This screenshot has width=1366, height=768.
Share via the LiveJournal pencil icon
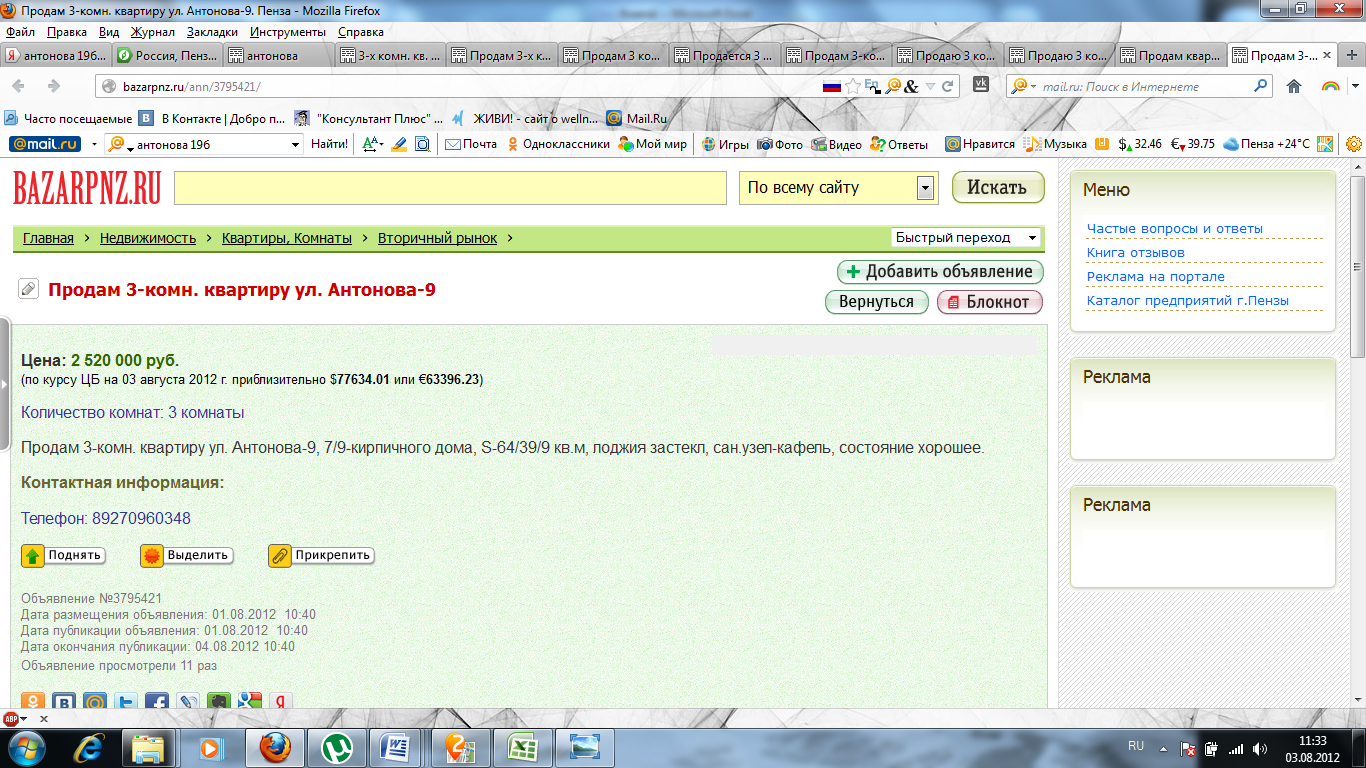click(x=188, y=702)
